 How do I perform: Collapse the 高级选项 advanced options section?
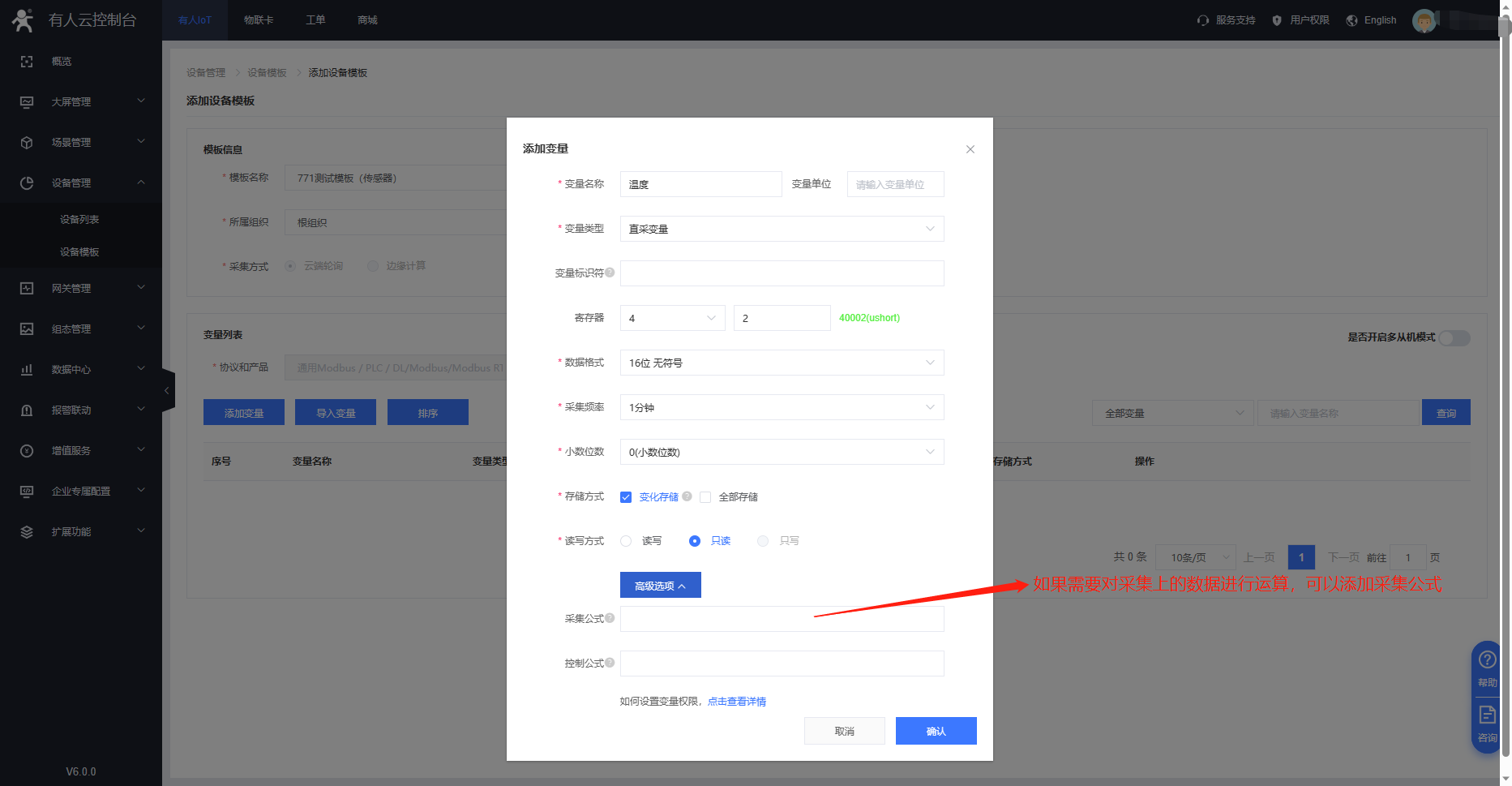660,586
